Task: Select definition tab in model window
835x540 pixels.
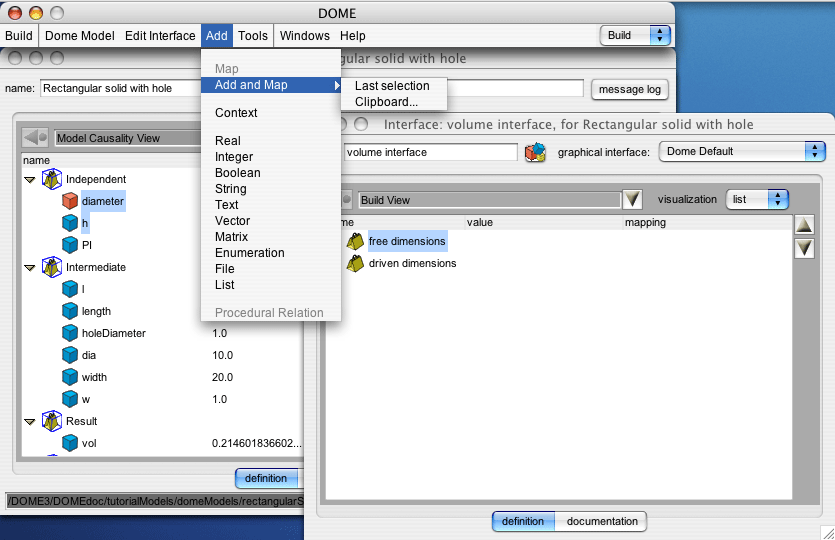Action: (x=266, y=478)
